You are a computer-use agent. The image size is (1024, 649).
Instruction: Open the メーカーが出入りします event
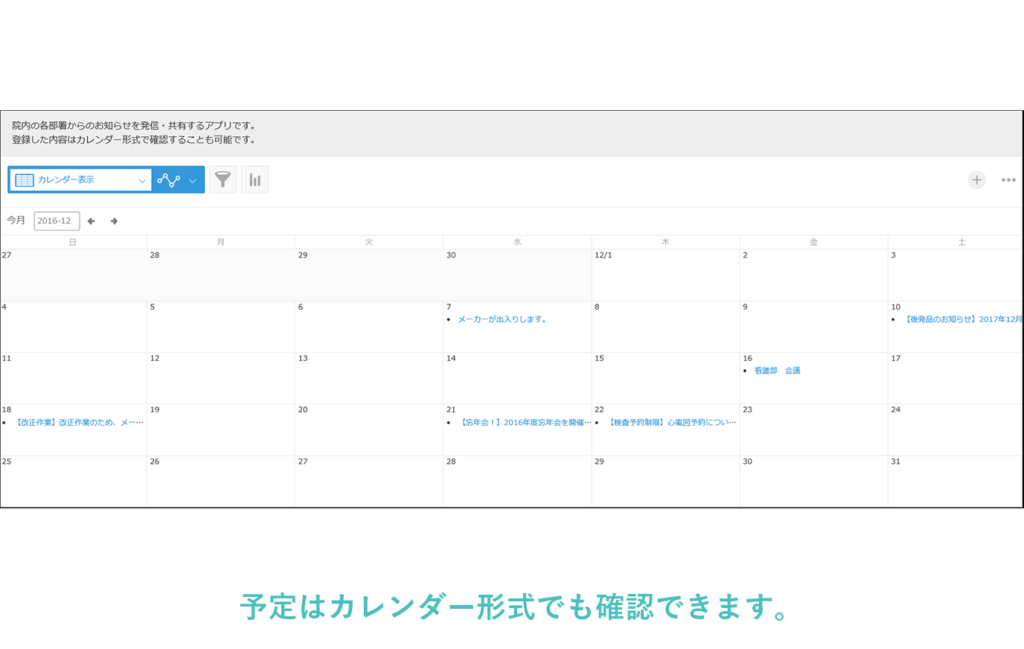502,320
